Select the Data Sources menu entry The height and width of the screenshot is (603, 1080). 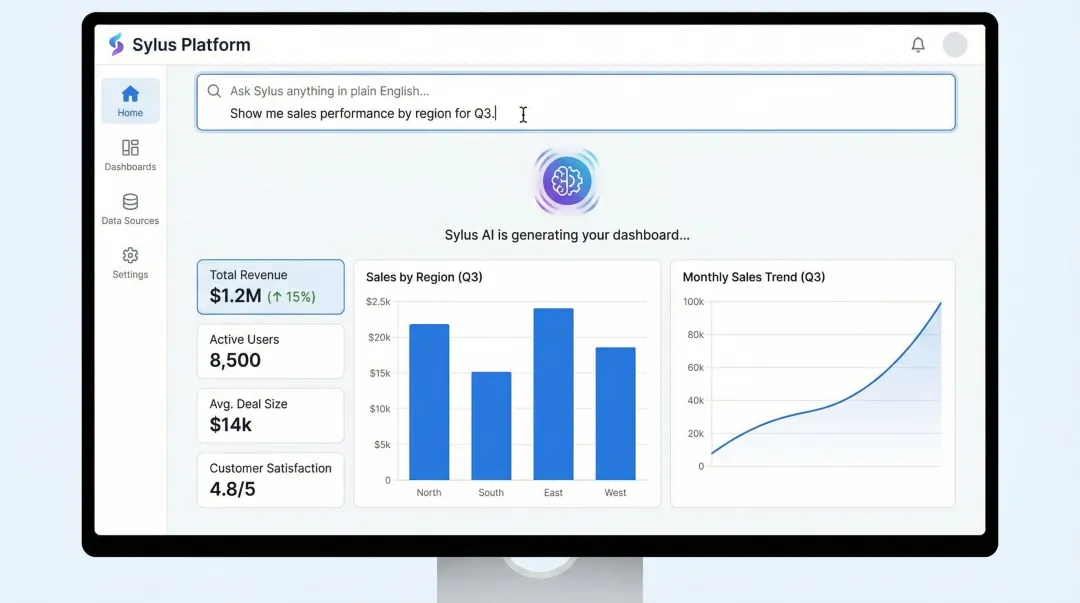(x=129, y=207)
